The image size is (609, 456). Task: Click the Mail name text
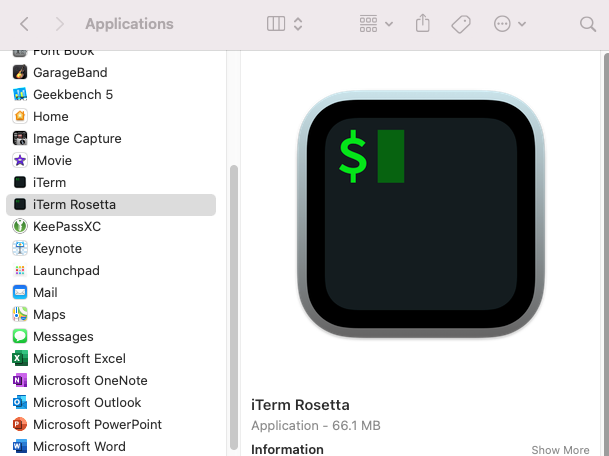(x=45, y=292)
